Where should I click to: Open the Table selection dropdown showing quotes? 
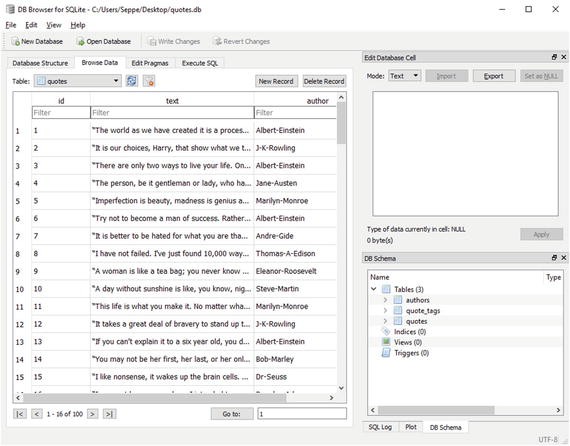(x=77, y=81)
